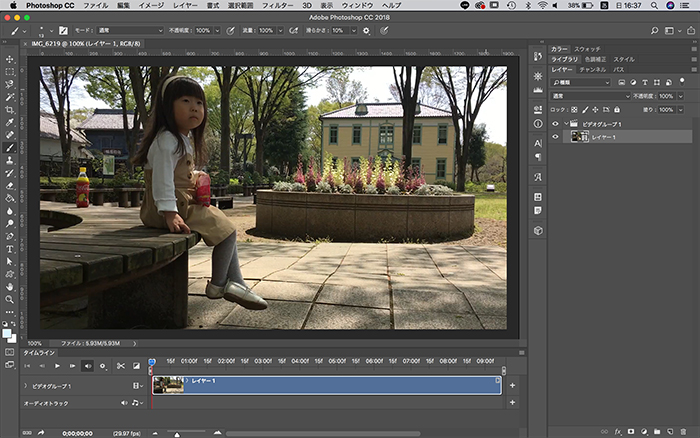Mute the audio track
Screen dimensions: 700x438
point(124,403)
